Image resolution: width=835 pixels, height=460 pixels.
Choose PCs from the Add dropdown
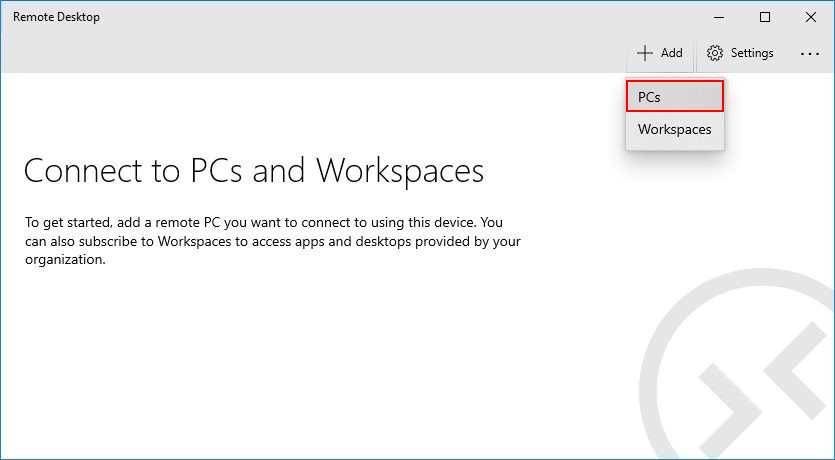coord(675,96)
